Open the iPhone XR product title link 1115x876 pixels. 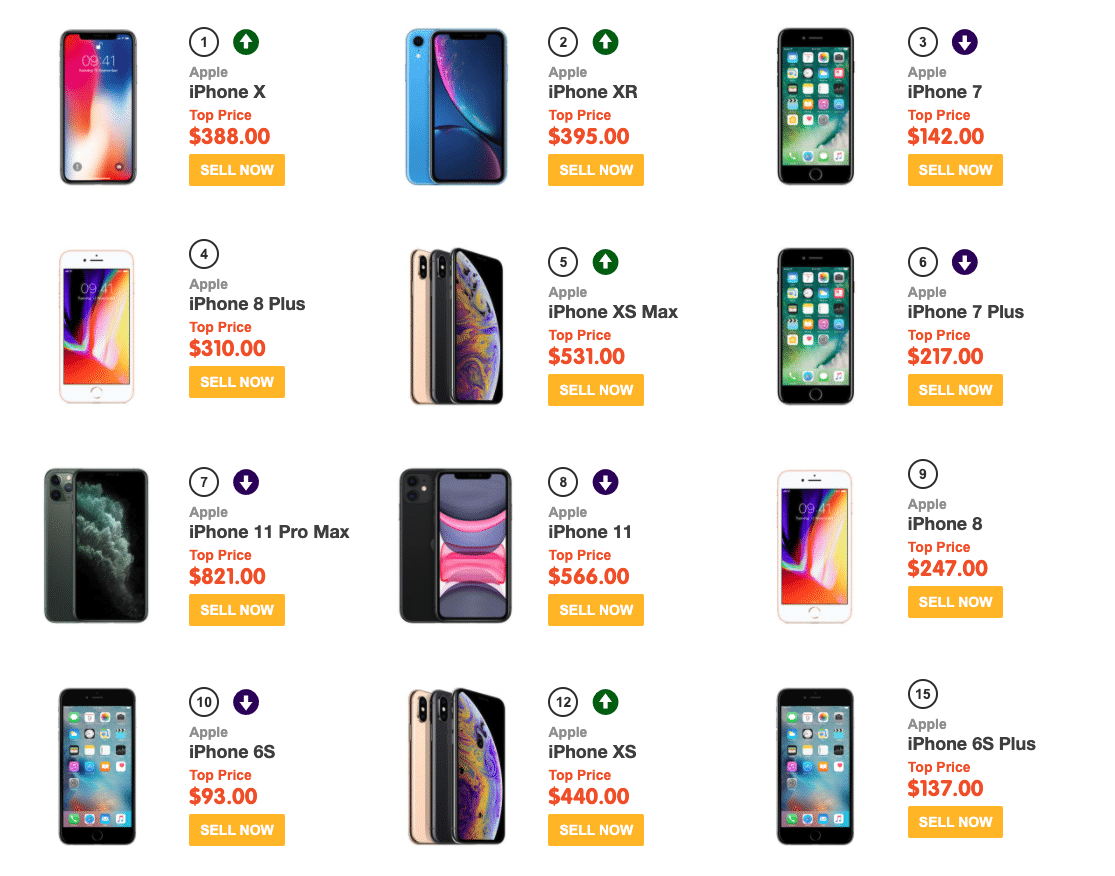pyautogui.click(x=592, y=92)
